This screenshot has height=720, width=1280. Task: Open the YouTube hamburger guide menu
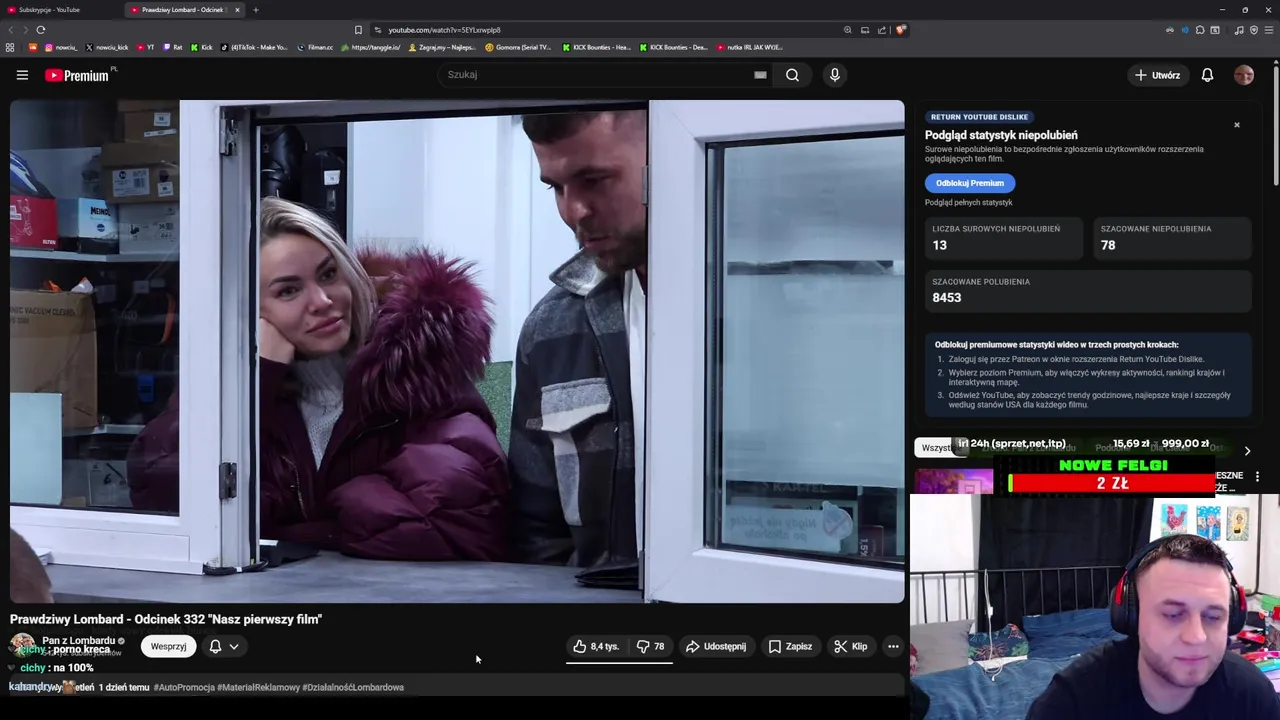tap(22, 75)
